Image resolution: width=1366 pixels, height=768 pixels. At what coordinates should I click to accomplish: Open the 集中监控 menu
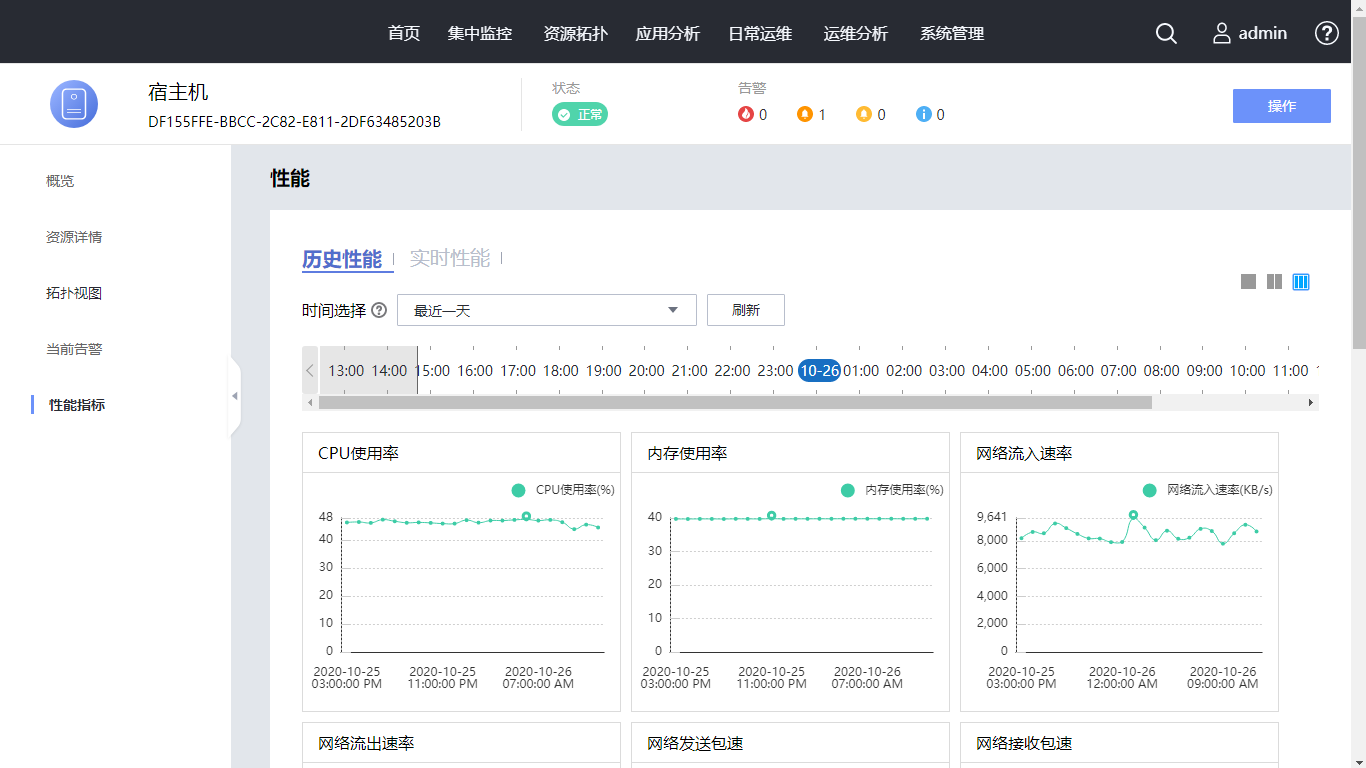point(480,33)
